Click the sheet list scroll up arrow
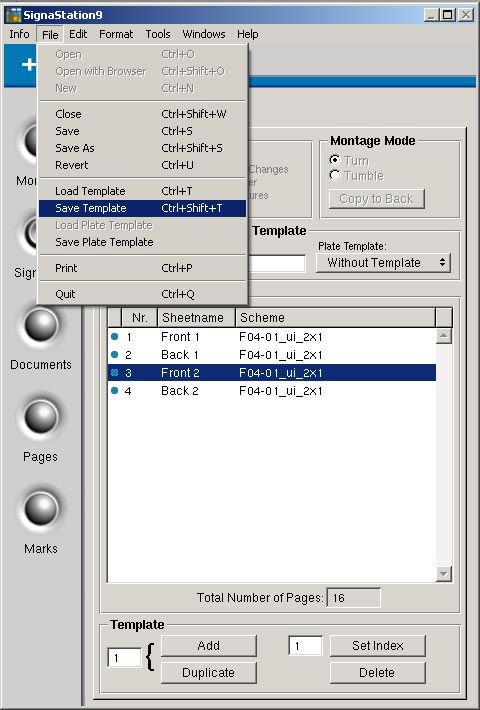 pyautogui.click(x=444, y=336)
